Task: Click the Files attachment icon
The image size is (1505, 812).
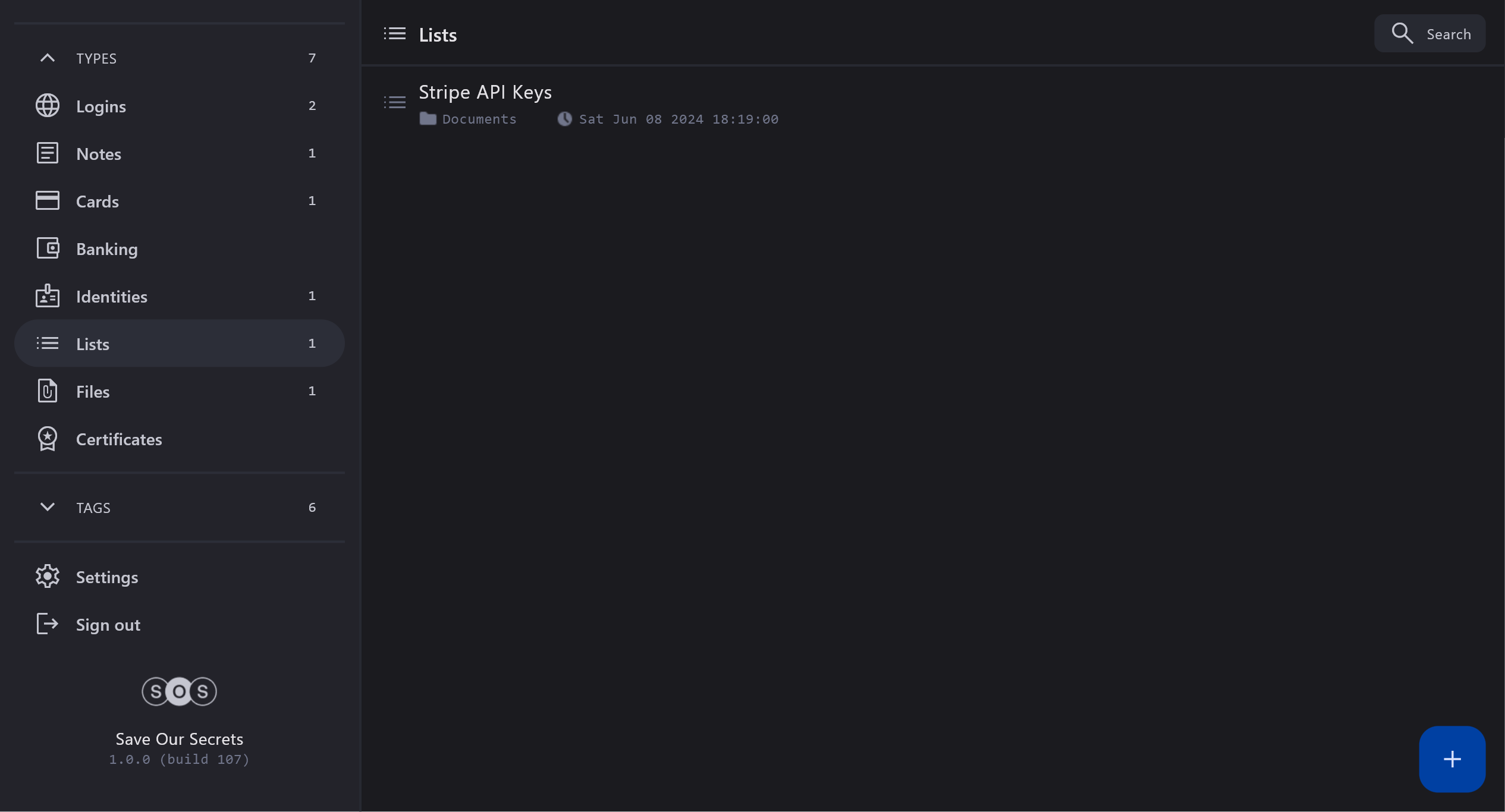Action: click(48, 391)
